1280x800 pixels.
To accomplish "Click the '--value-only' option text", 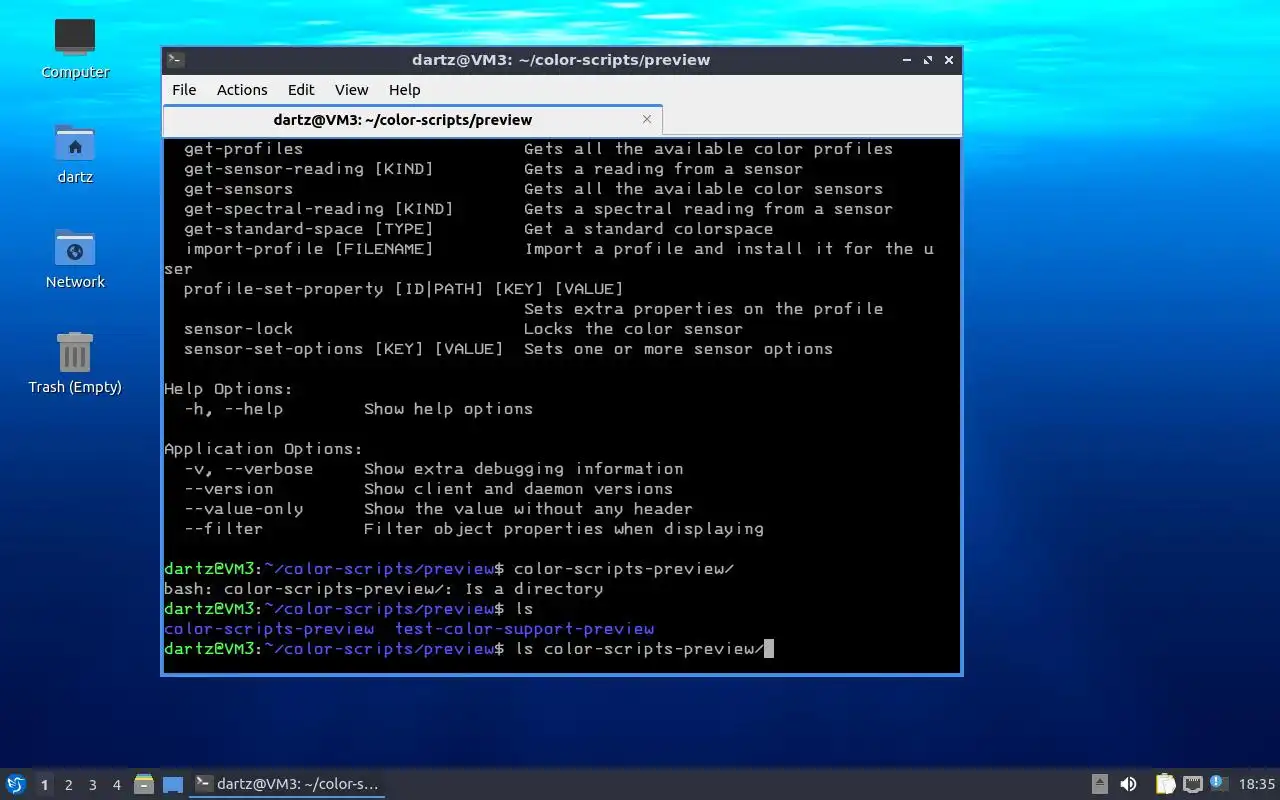I will coord(243,509).
